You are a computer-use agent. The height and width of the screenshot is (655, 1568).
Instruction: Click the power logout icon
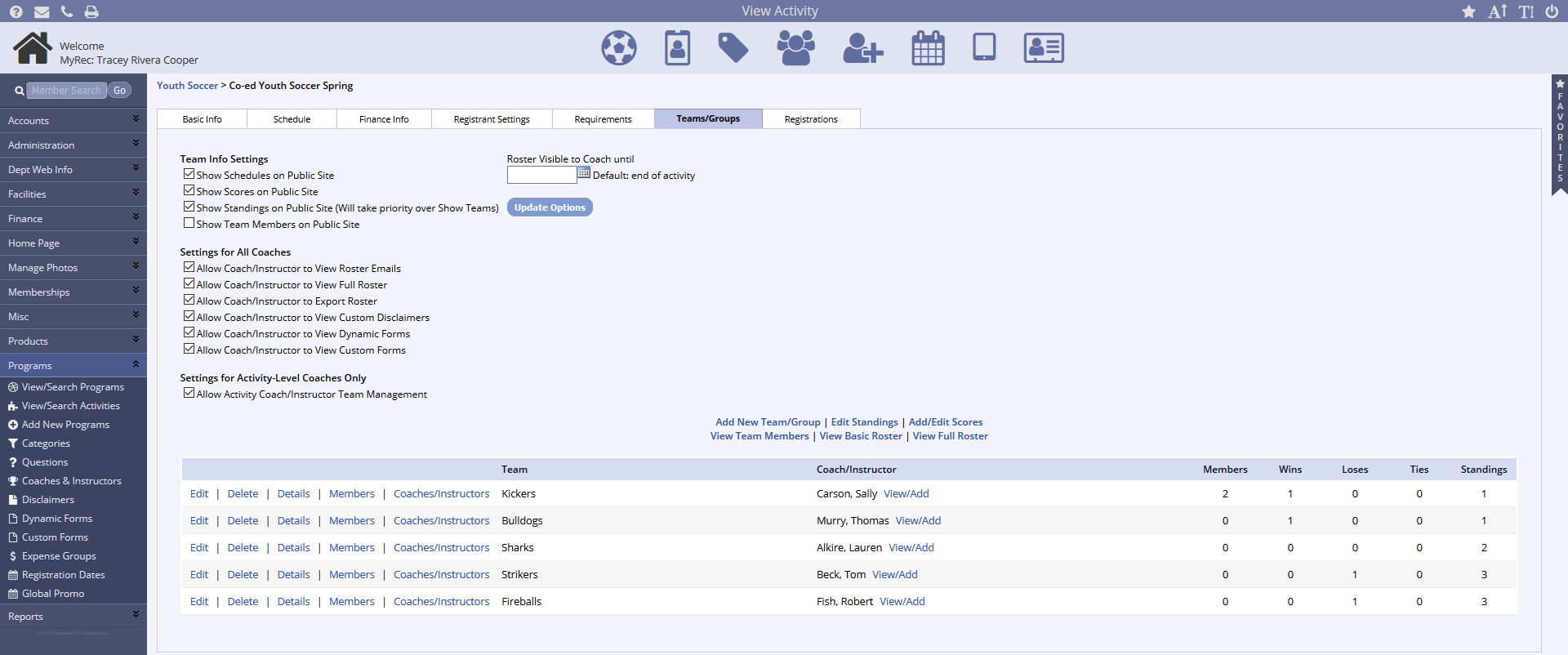tap(1552, 11)
